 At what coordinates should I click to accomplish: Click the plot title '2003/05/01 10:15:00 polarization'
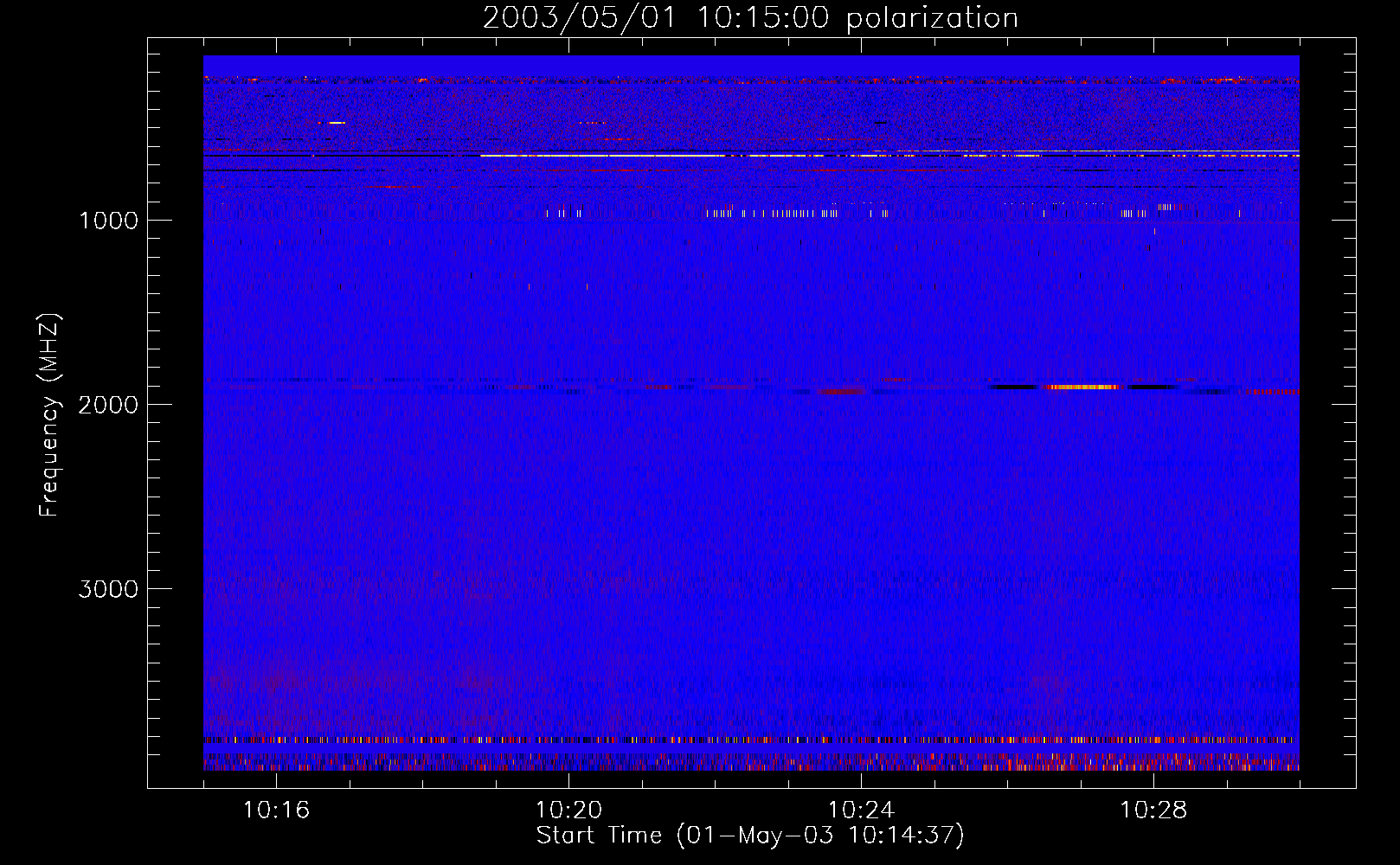(x=750, y=18)
